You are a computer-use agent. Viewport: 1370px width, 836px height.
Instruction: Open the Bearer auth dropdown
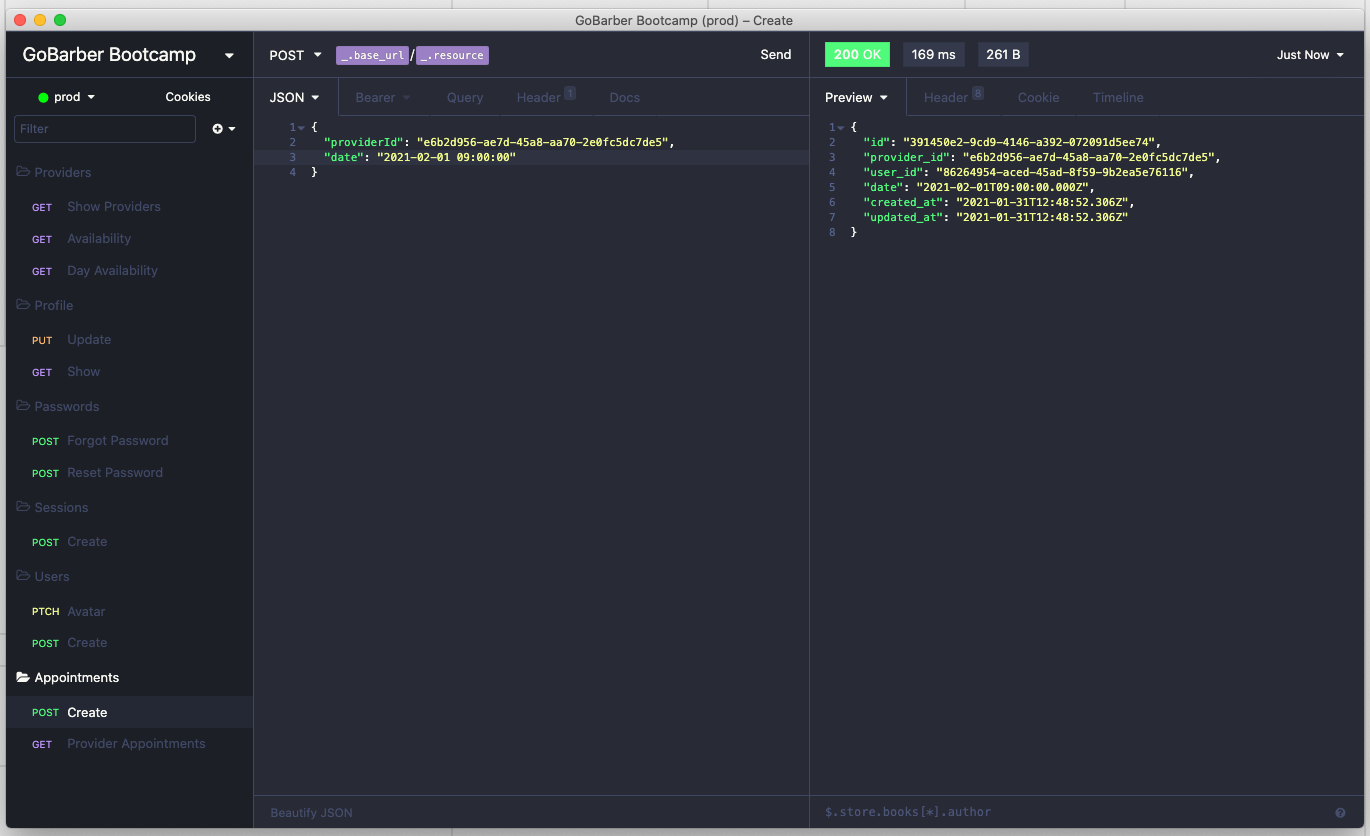coord(383,97)
